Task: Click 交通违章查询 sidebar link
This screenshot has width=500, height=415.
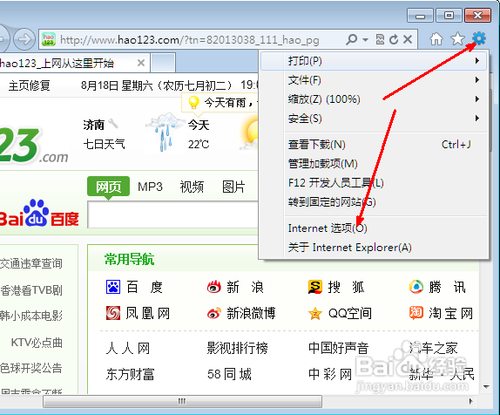Action: click(x=31, y=264)
